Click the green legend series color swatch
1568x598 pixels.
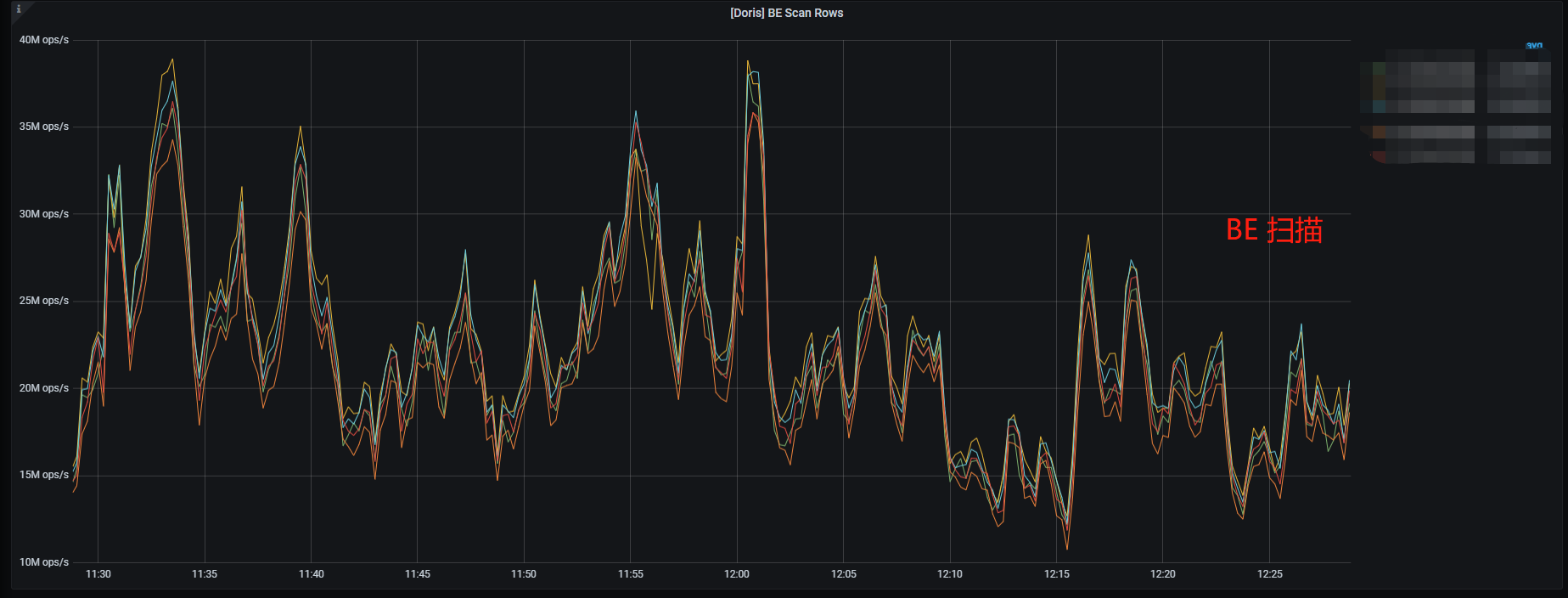click(x=1379, y=69)
